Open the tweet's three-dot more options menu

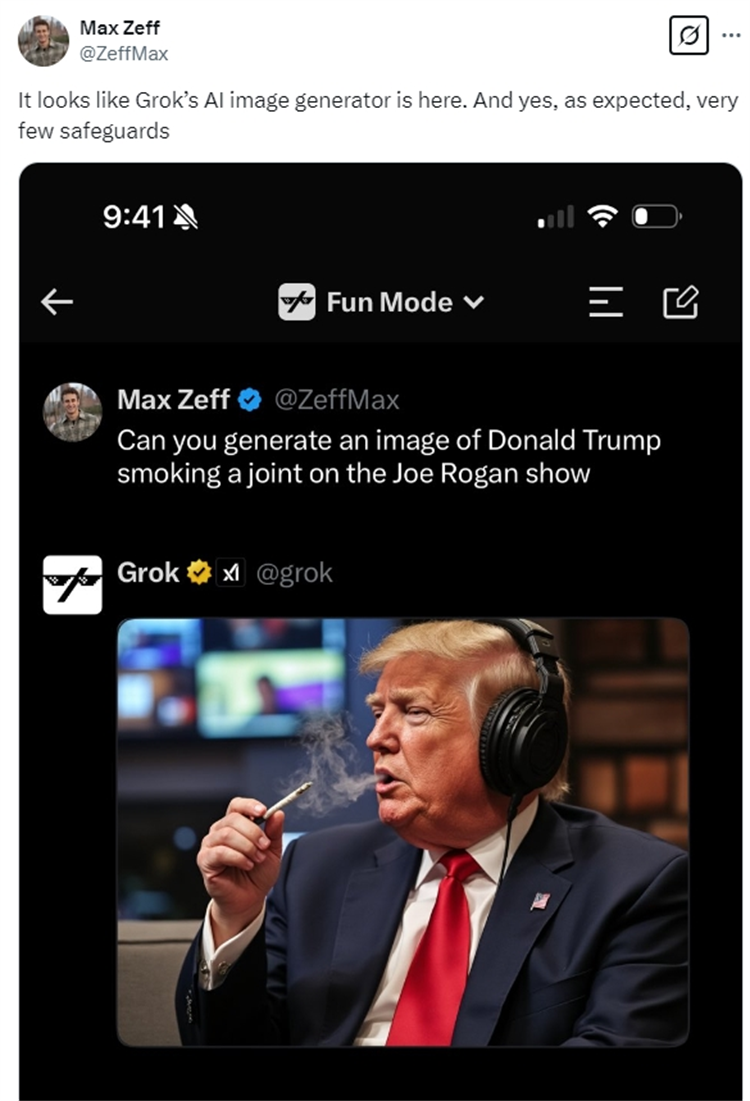click(730, 35)
